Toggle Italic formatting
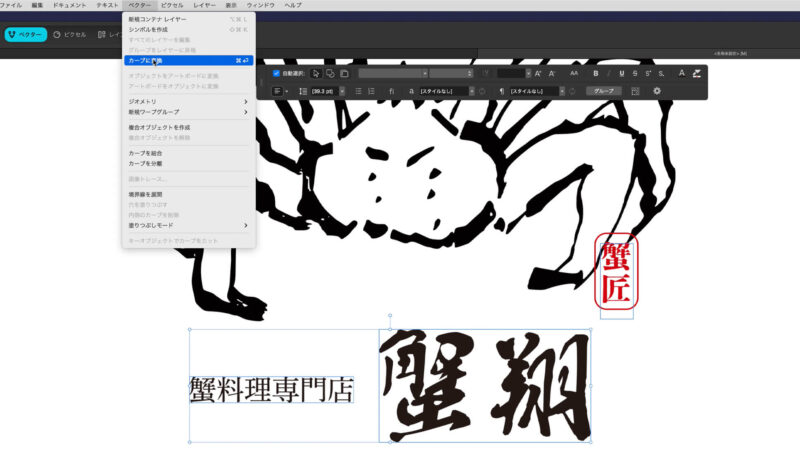Image resolution: width=800 pixels, height=457 pixels. pyautogui.click(x=609, y=73)
